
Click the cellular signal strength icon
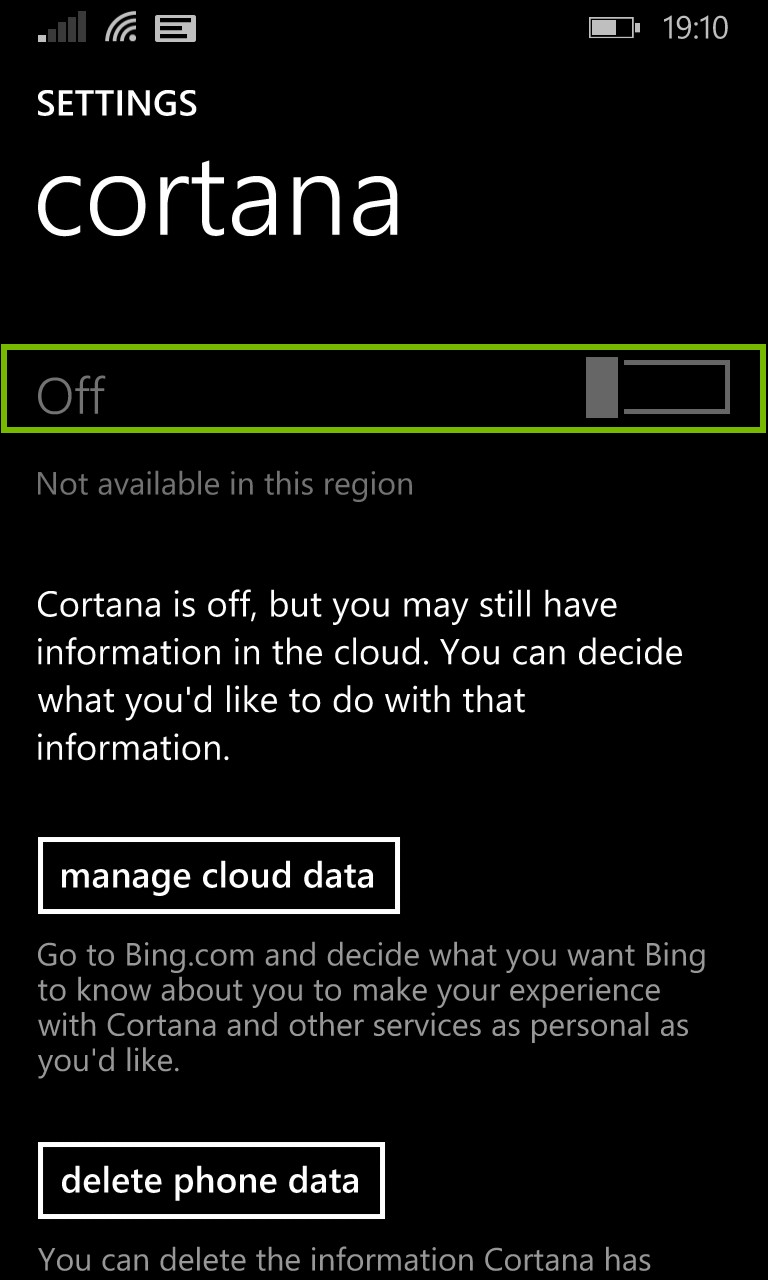(62, 27)
